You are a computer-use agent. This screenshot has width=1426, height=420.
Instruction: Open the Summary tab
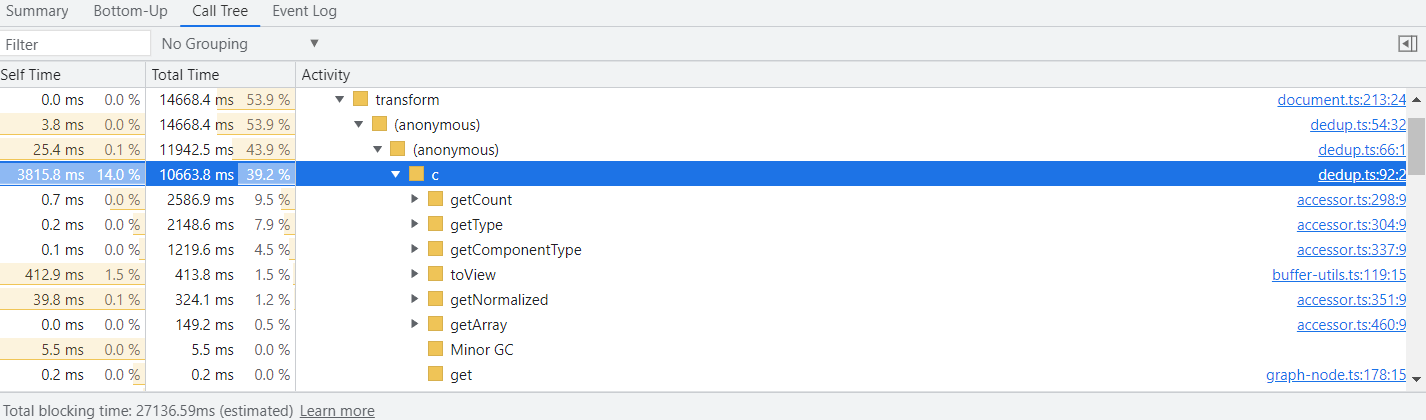37,12
